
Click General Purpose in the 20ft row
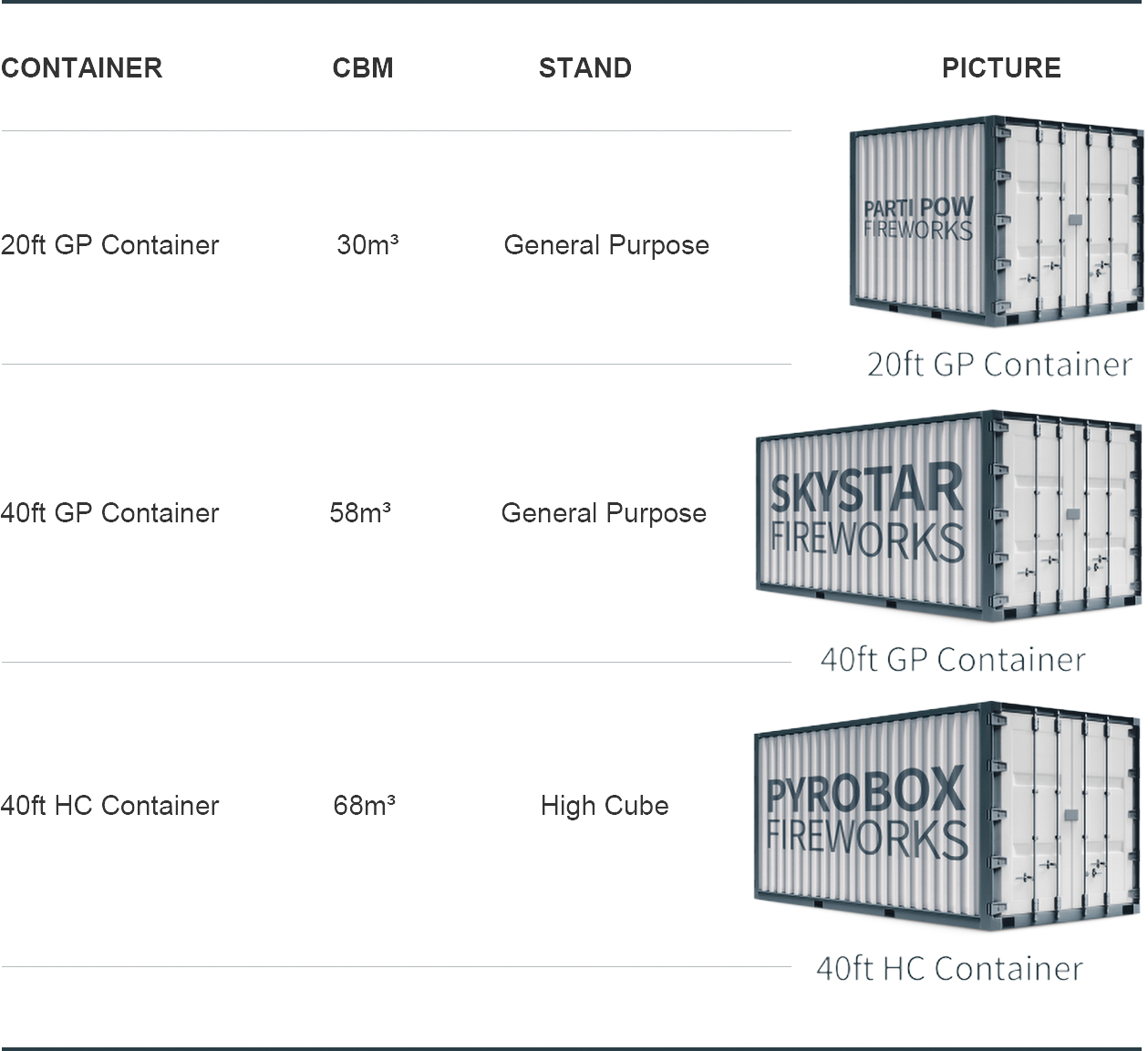(606, 245)
